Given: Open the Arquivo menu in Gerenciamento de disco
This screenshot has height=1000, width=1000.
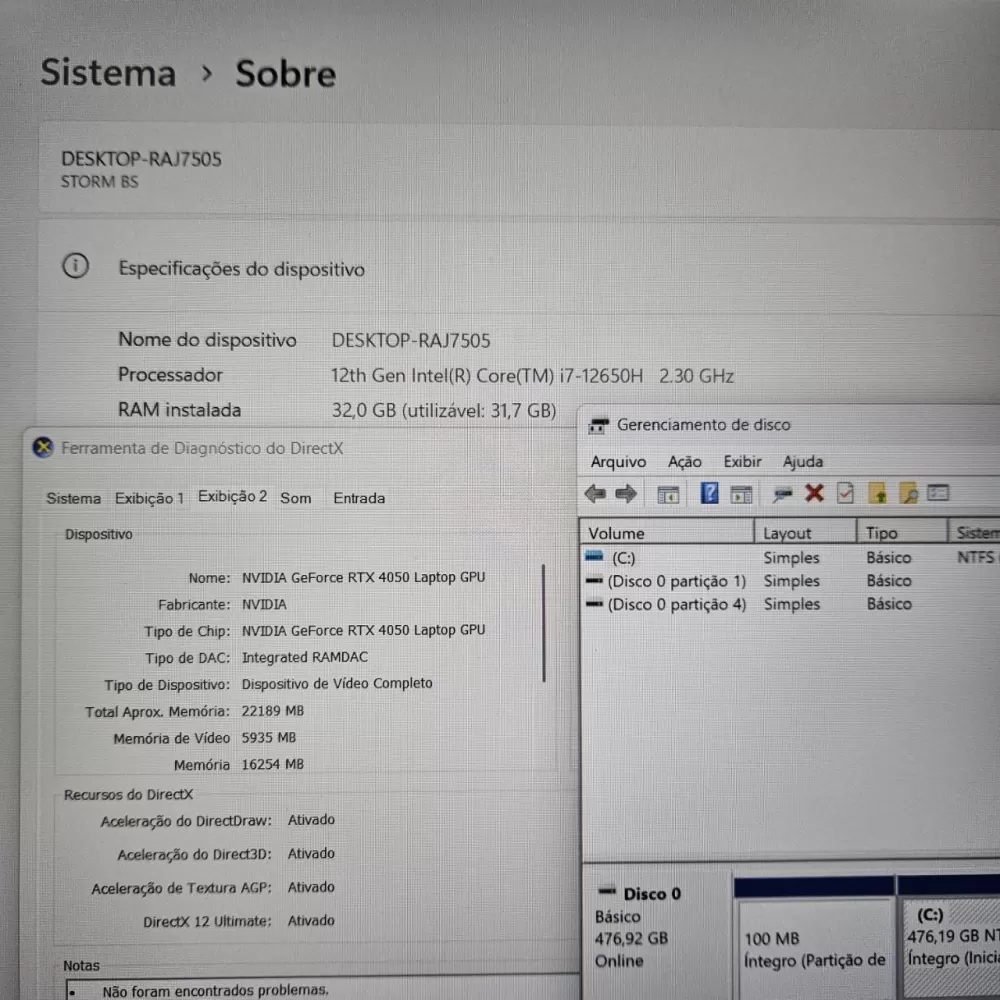Looking at the screenshot, I should click(618, 462).
